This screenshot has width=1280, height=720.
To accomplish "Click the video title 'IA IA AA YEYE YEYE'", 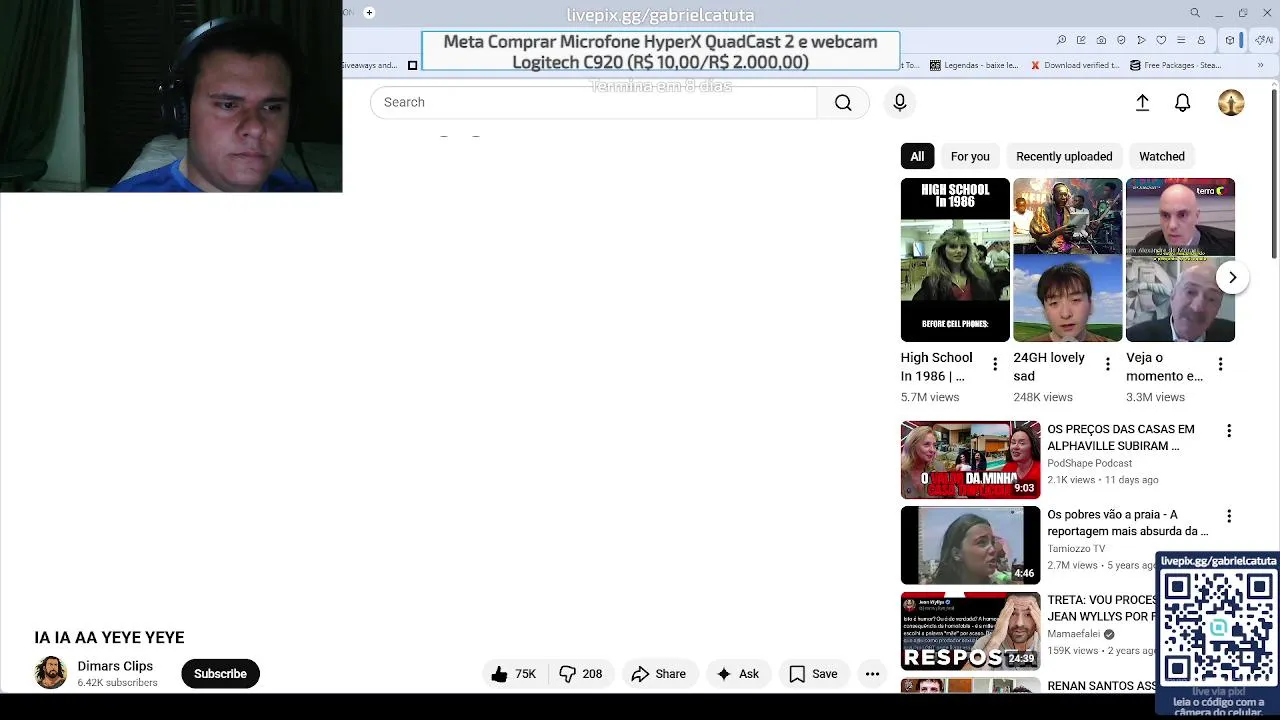I will 109,637.
